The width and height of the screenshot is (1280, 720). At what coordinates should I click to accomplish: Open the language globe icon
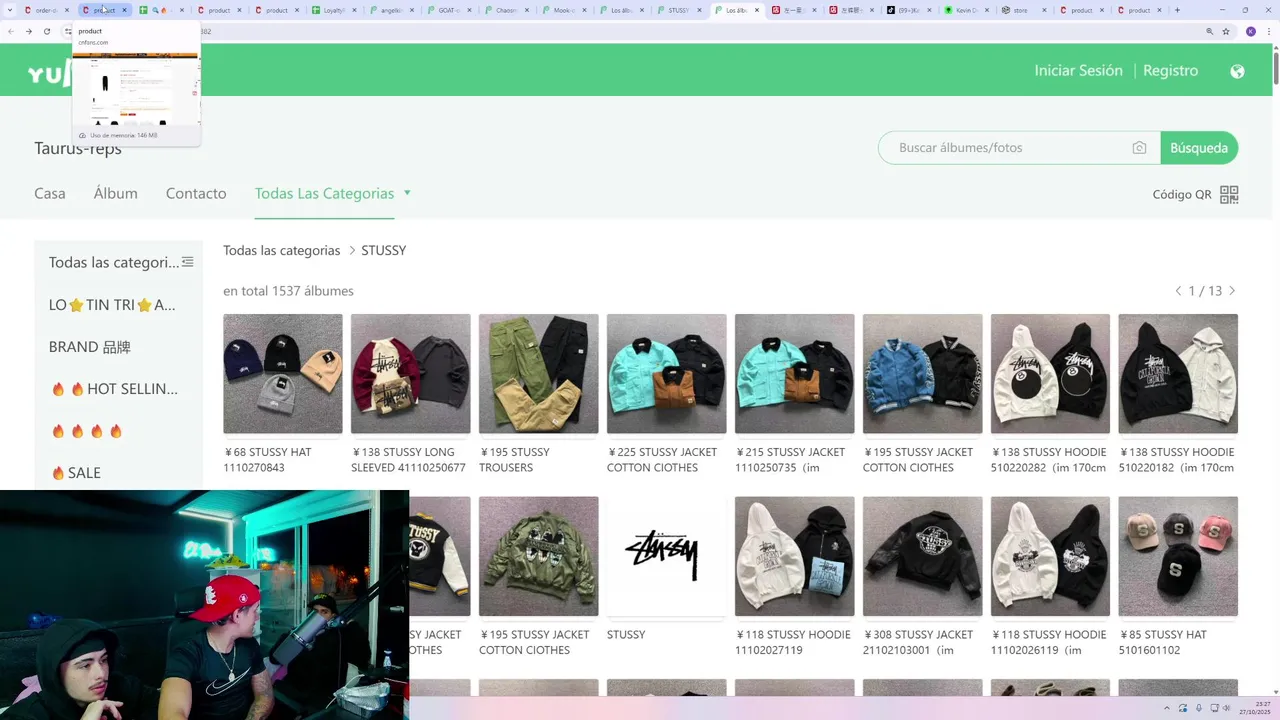pyautogui.click(x=1237, y=71)
